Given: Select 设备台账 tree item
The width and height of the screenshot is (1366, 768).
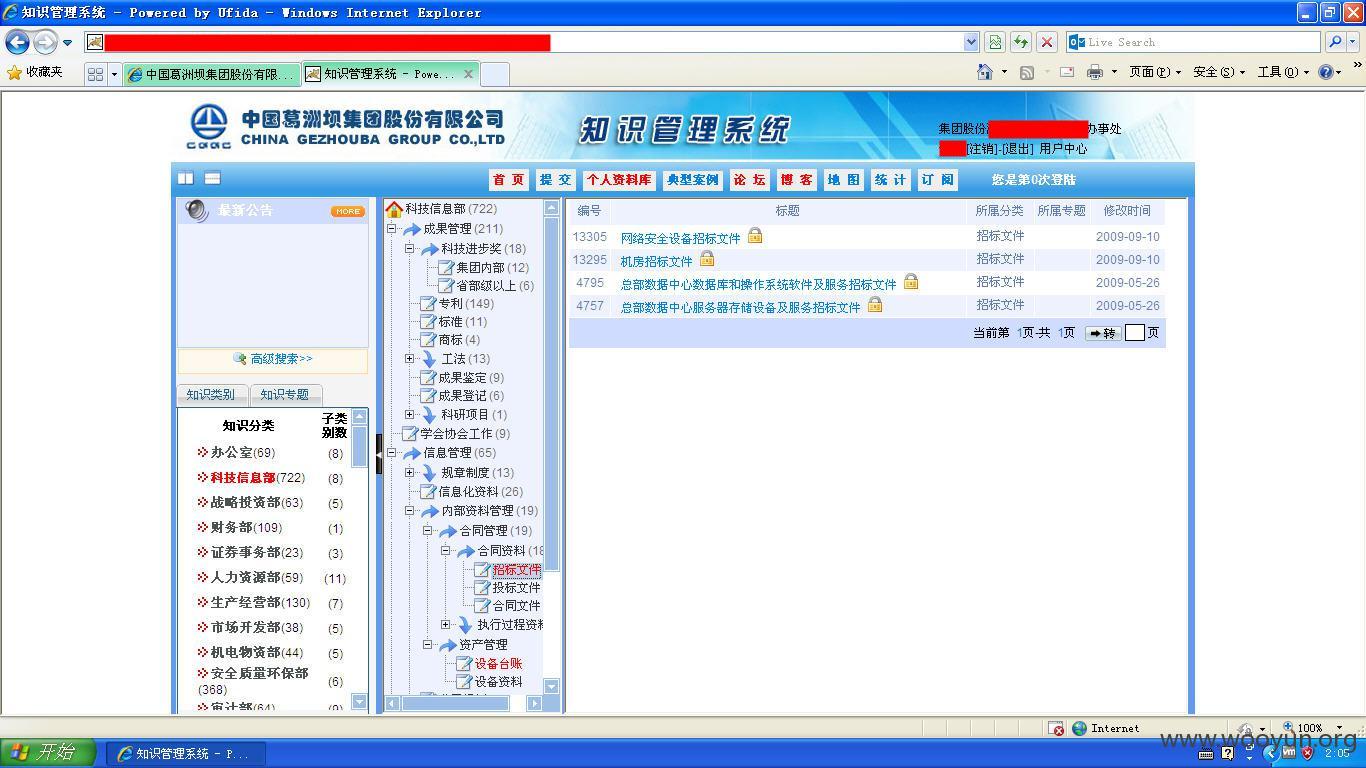Looking at the screenshot, I should click(x=498, y=663).
